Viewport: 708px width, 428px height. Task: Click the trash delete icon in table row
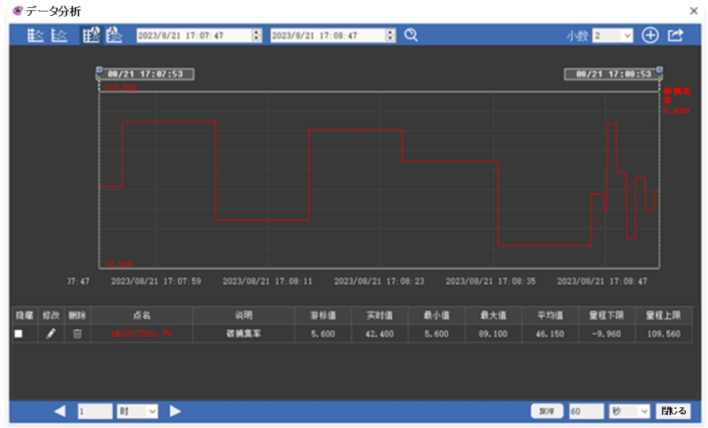coord(77,333)
